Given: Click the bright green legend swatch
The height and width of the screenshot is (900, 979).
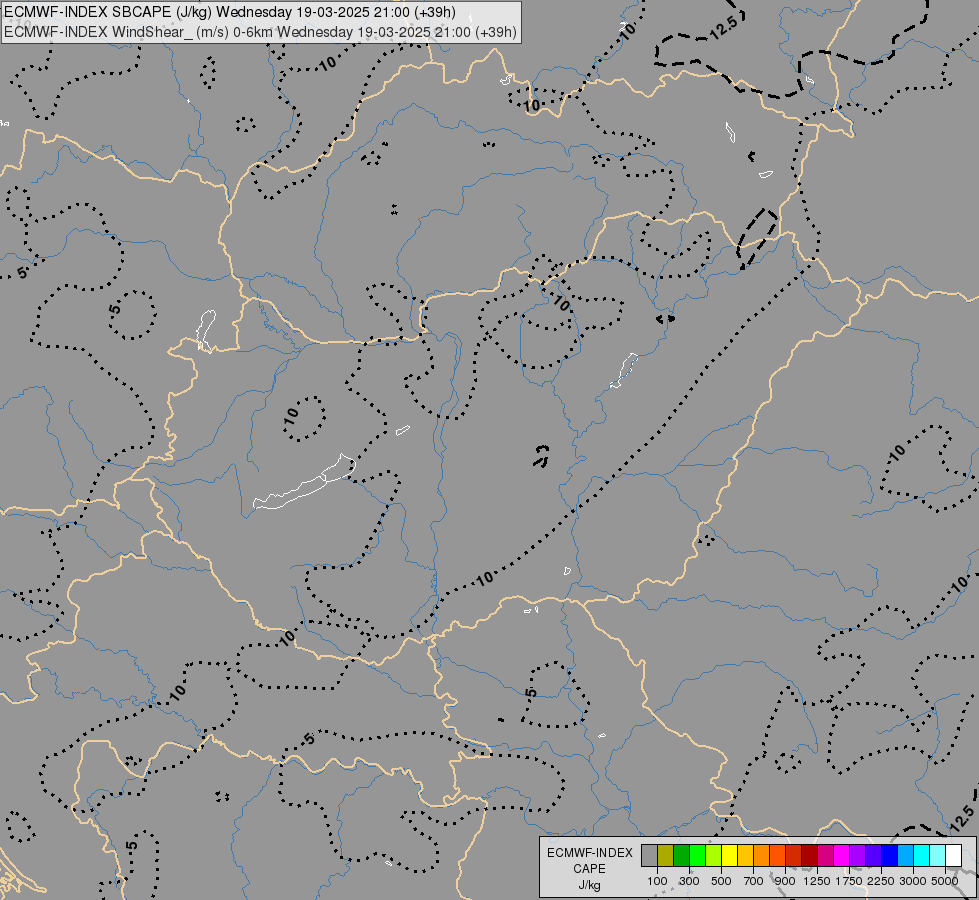Looking at the screenshot, I should (x=697, y=855).
